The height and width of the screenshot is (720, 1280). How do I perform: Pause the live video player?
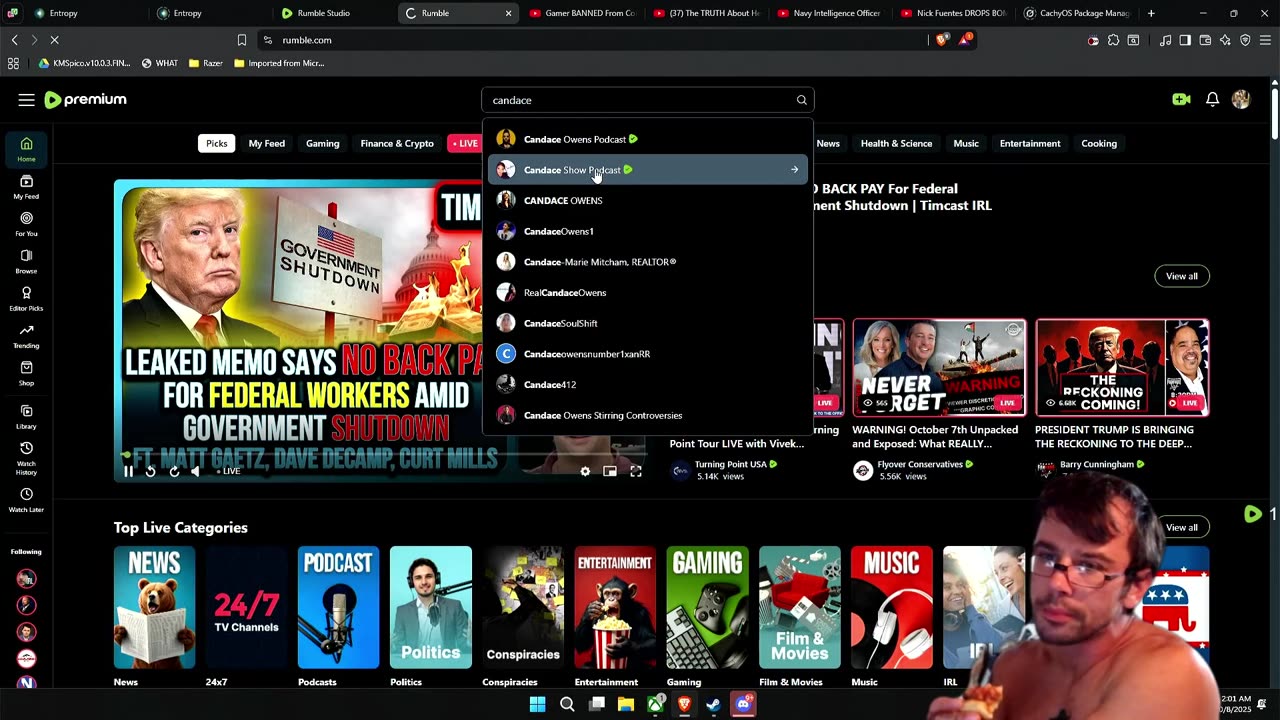pos(129,471)
